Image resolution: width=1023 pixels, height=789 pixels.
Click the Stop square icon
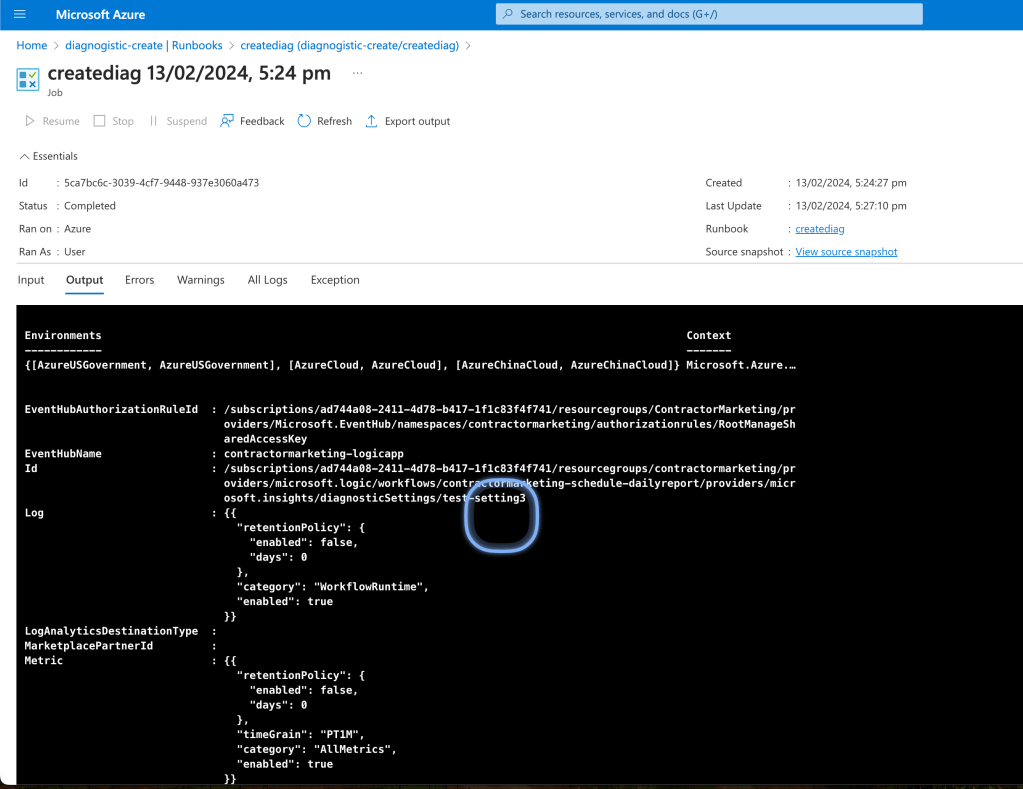(99, 121)
